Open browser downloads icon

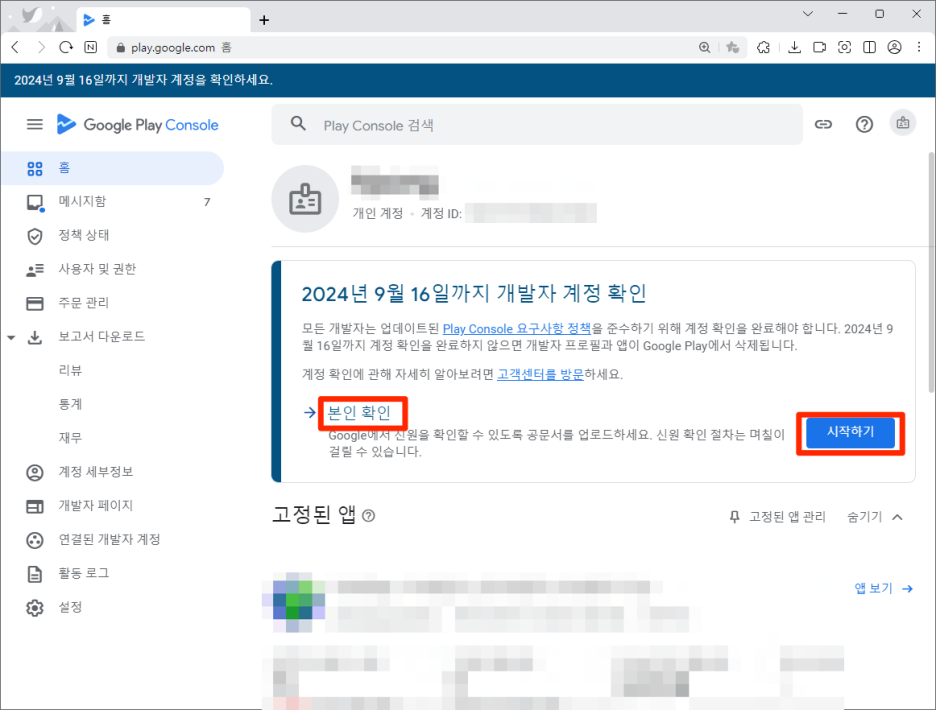tap(794, 47)
